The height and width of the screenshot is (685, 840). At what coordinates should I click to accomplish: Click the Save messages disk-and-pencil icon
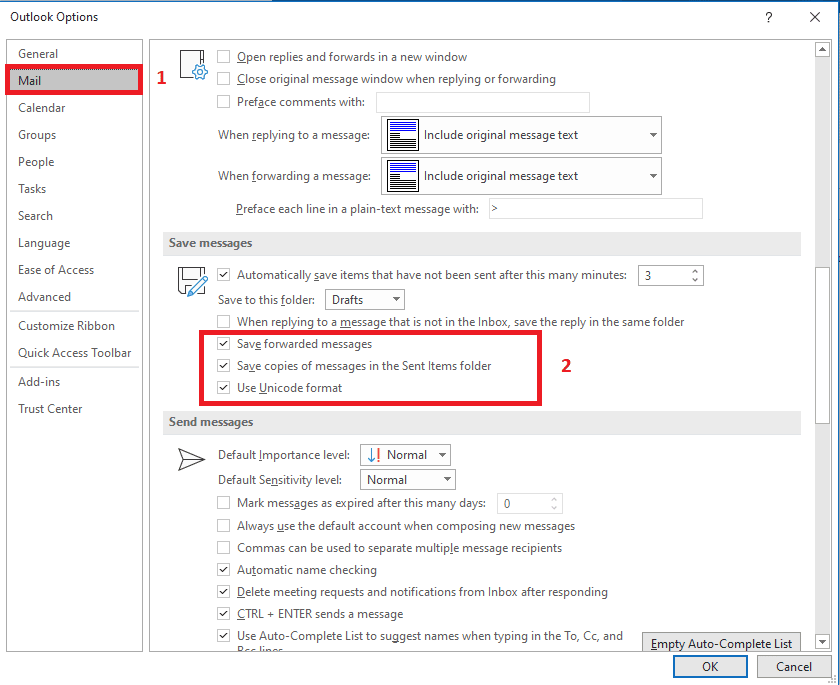pyautogui.click(x=192, y=281)
